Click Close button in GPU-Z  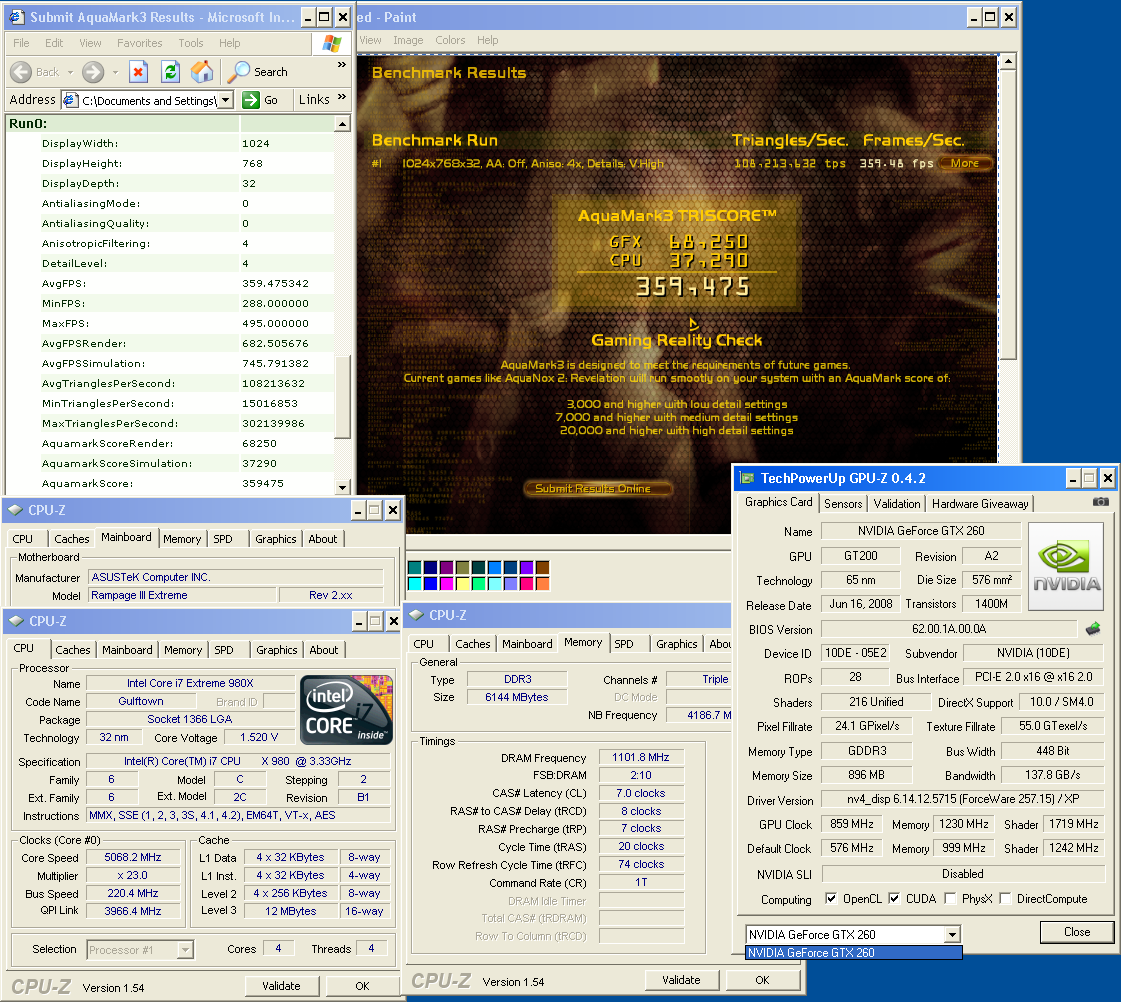coord(1077,932)
